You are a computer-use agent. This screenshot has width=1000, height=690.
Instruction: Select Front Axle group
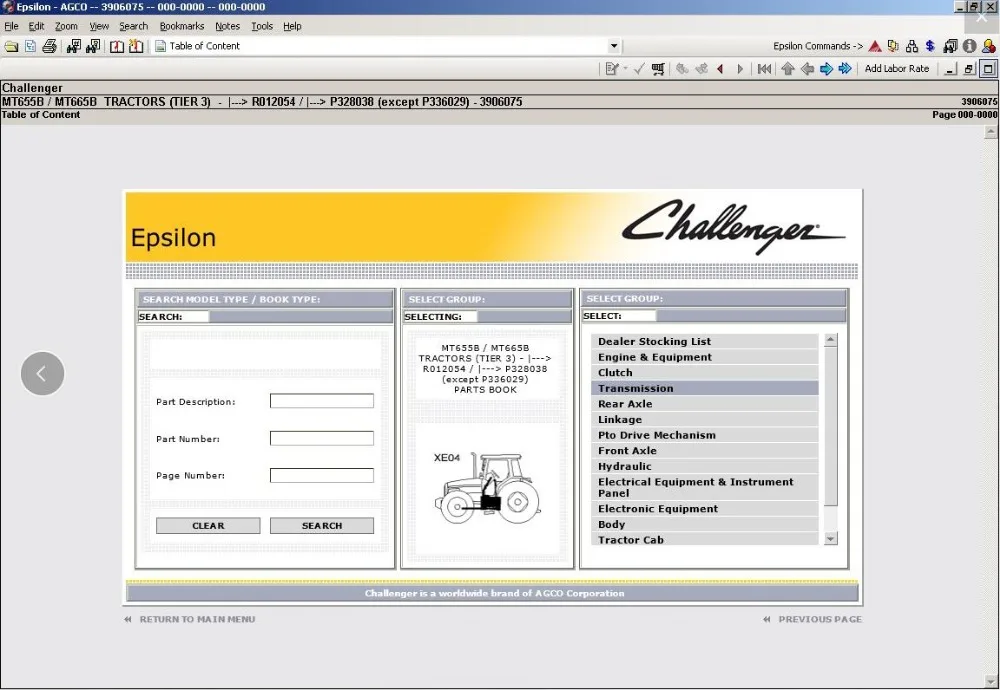click(x=705, y=450)
